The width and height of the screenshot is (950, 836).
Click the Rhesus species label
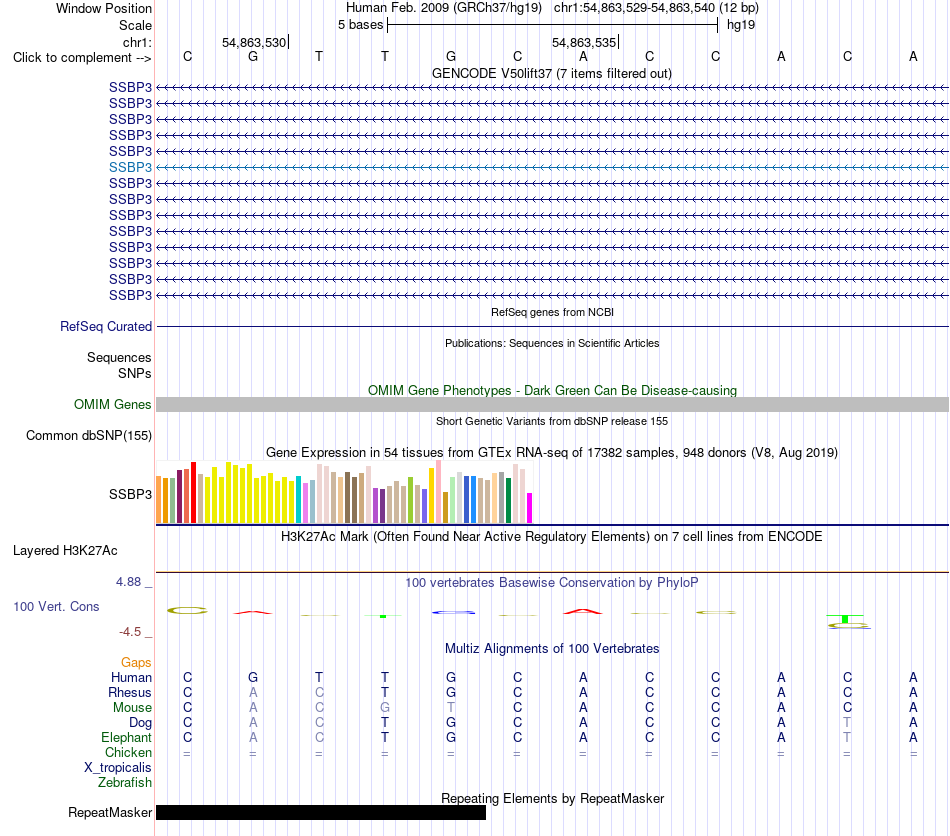[x=130, y=692]
